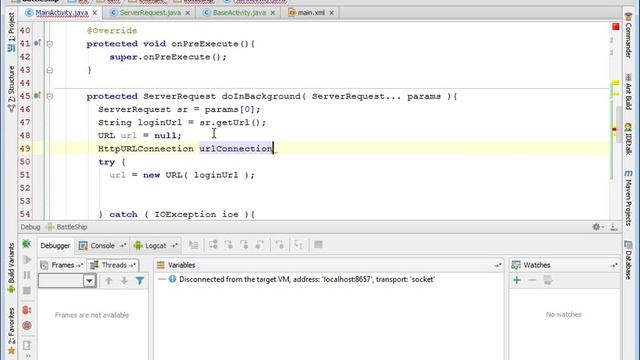
Task: Open the Project tool window
Action: click(x=11, y=31)
